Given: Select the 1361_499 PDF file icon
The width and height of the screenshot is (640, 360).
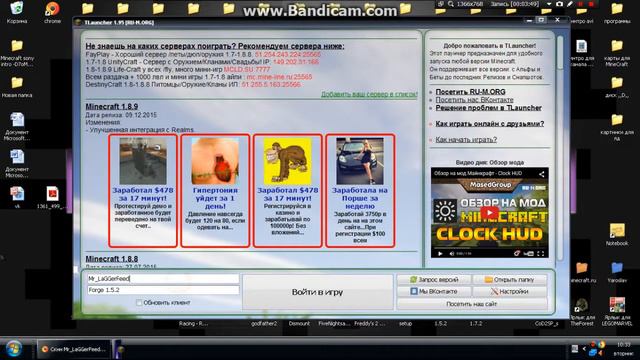Looking at the screenshot, I should [x=52, y=197].
